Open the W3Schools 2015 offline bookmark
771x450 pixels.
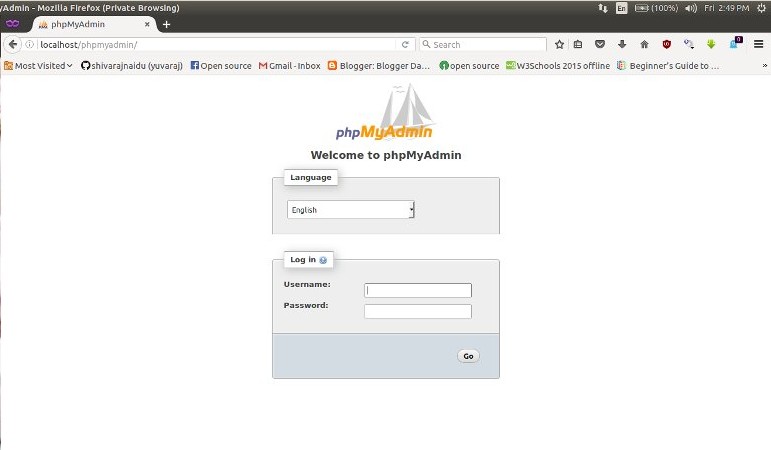(558, 65)
